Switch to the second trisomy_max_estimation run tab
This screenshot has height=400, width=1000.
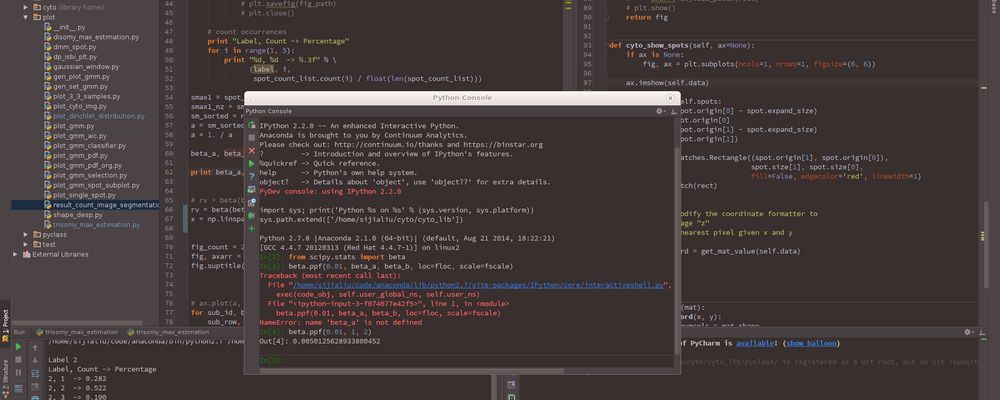coord(168,332)
